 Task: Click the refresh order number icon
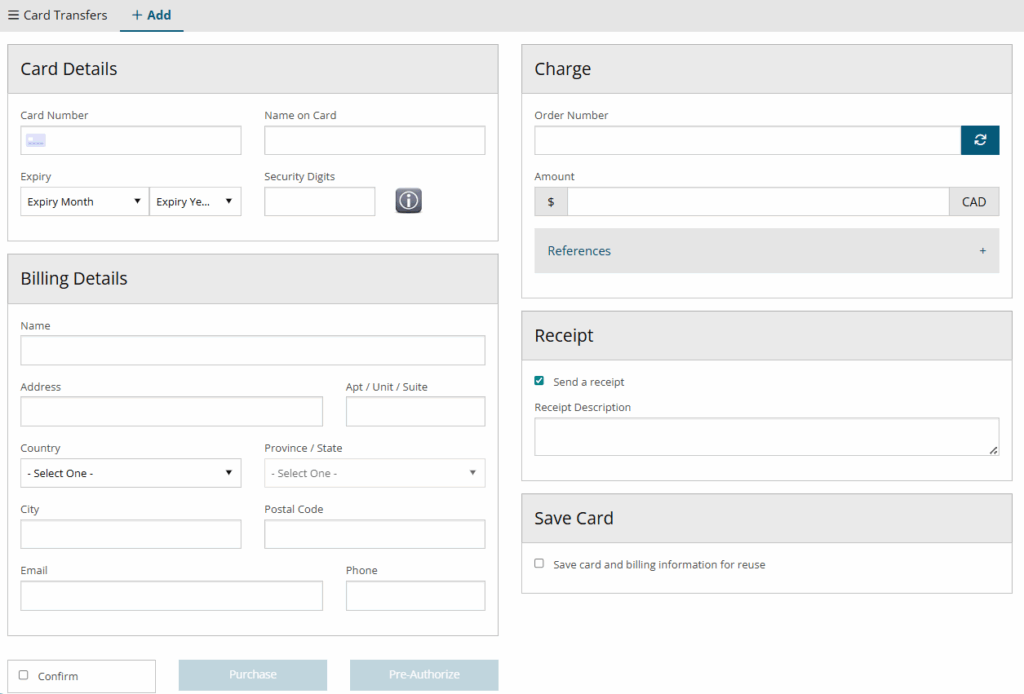click(x=980, y=140)
